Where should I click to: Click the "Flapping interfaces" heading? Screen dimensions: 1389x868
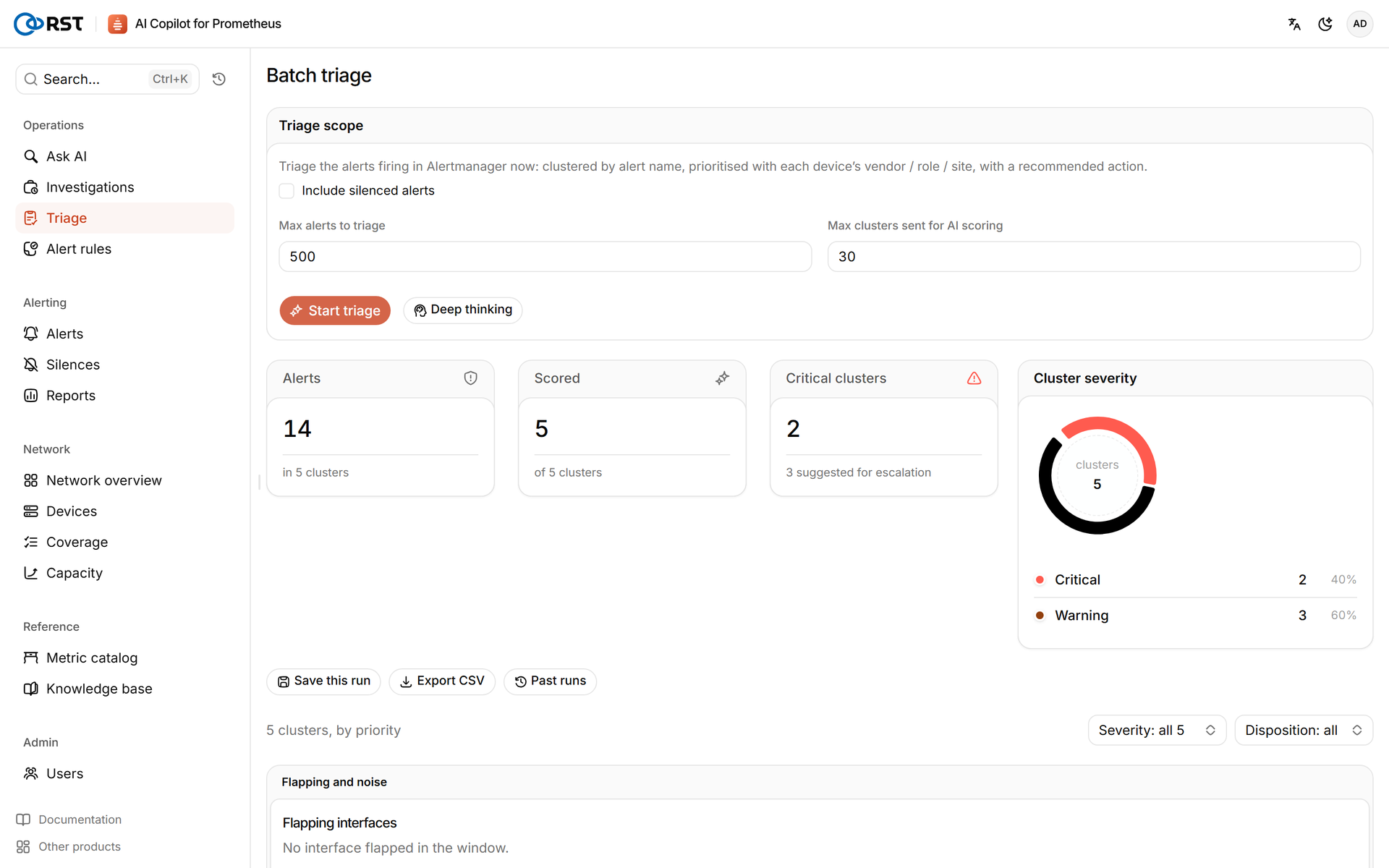click(339, 822)
